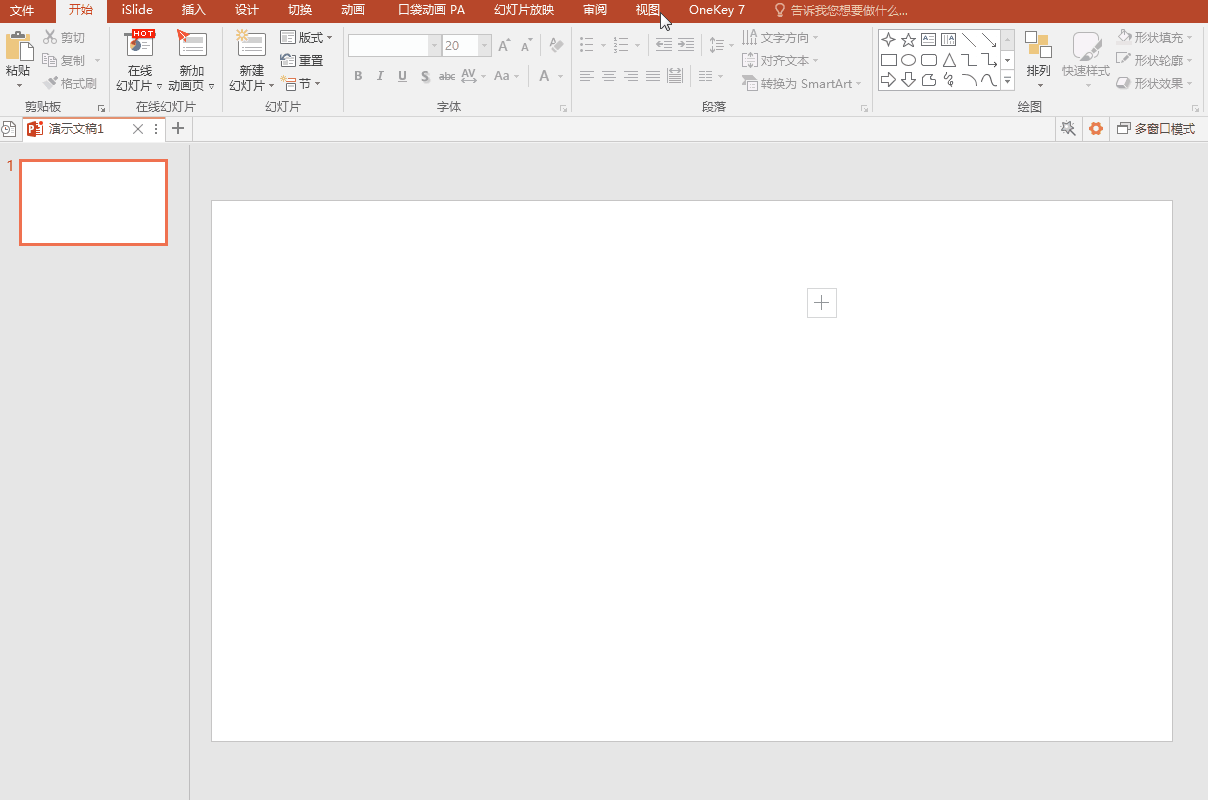
Task: Switch to the 视图 (View) tab
Action: 647,10
